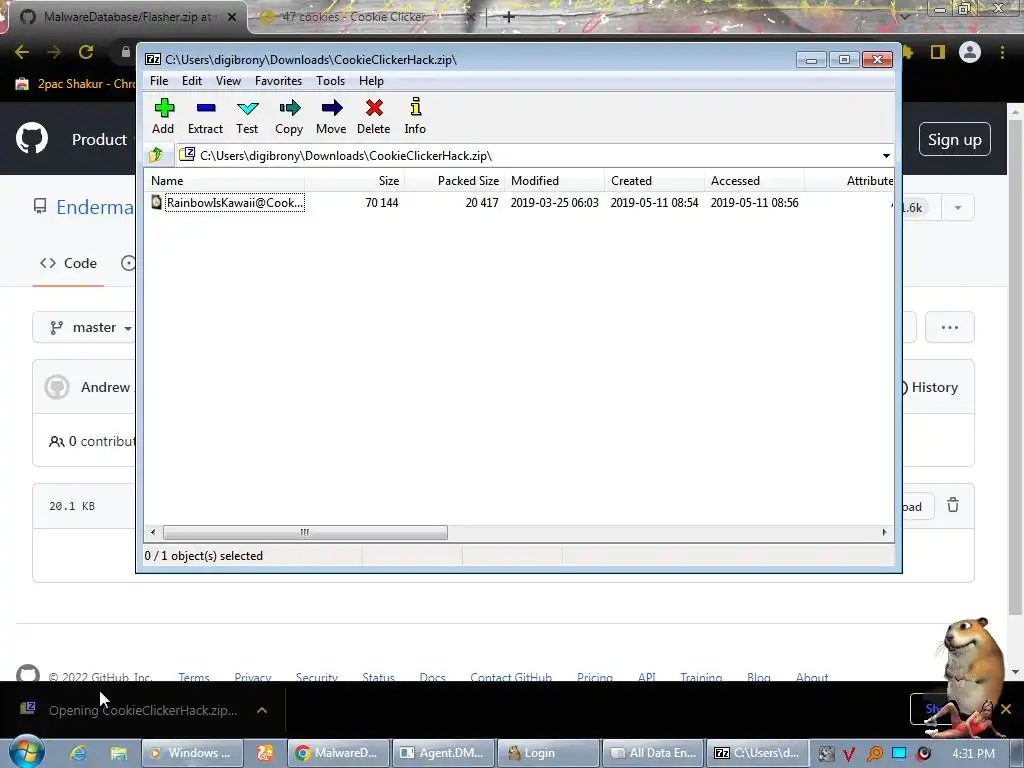1024x768 pixels.
Task: Expand the master branch dropdown
Action: pyautogui.click(x=85, y=327)
